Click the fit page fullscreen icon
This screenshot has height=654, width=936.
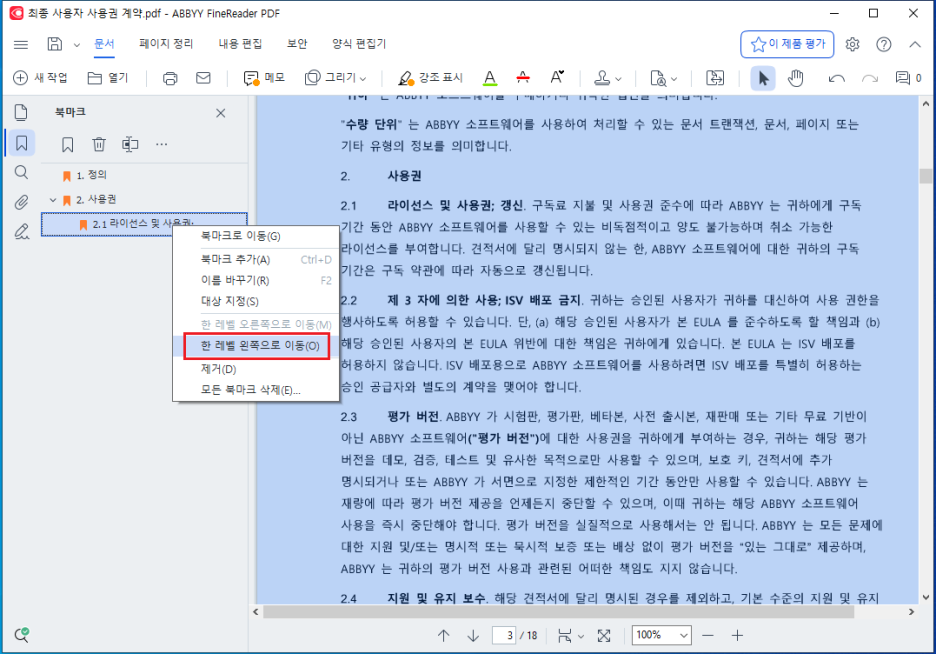click(604, 636)
